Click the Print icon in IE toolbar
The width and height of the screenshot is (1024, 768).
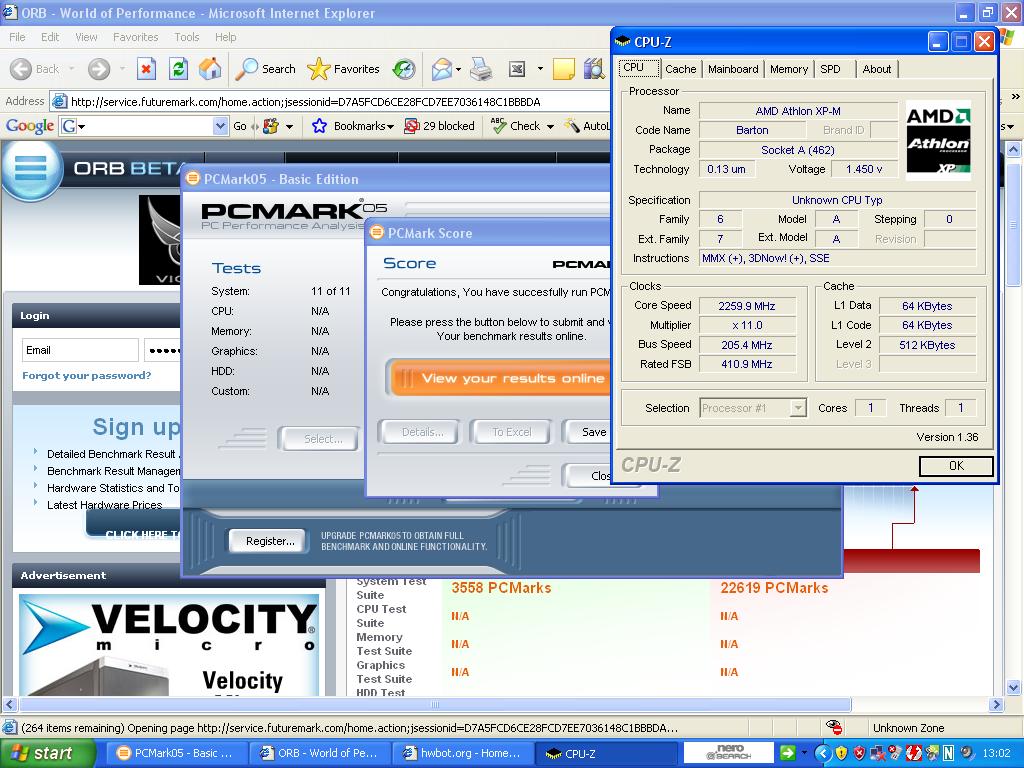pos(481,69)
